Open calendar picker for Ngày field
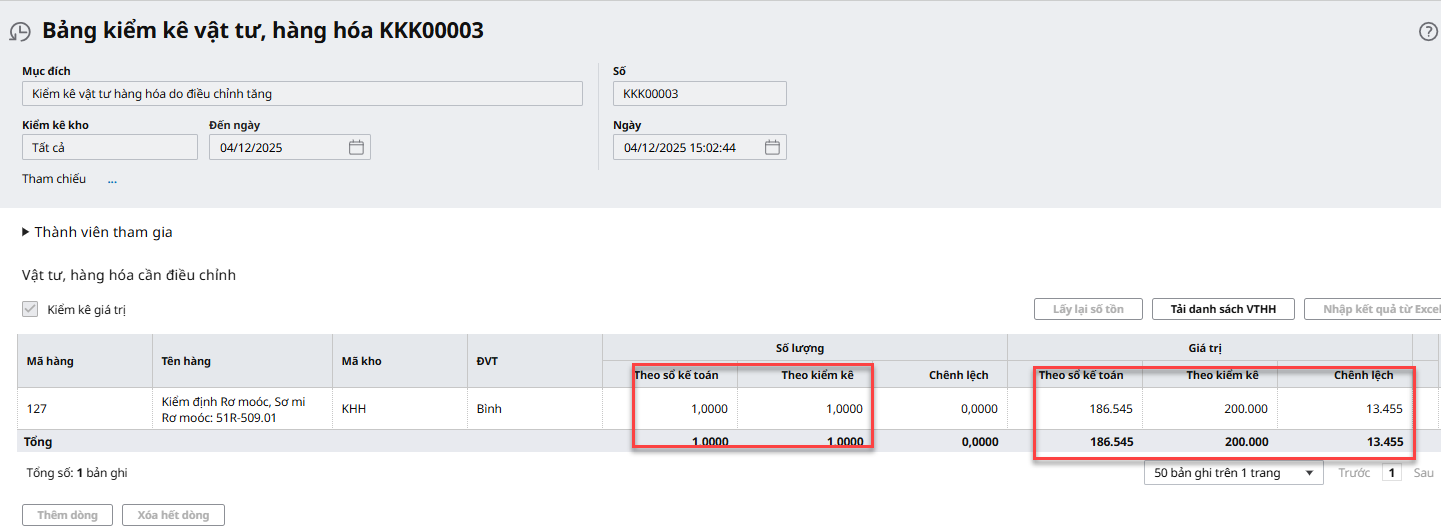 coord(771,148)
